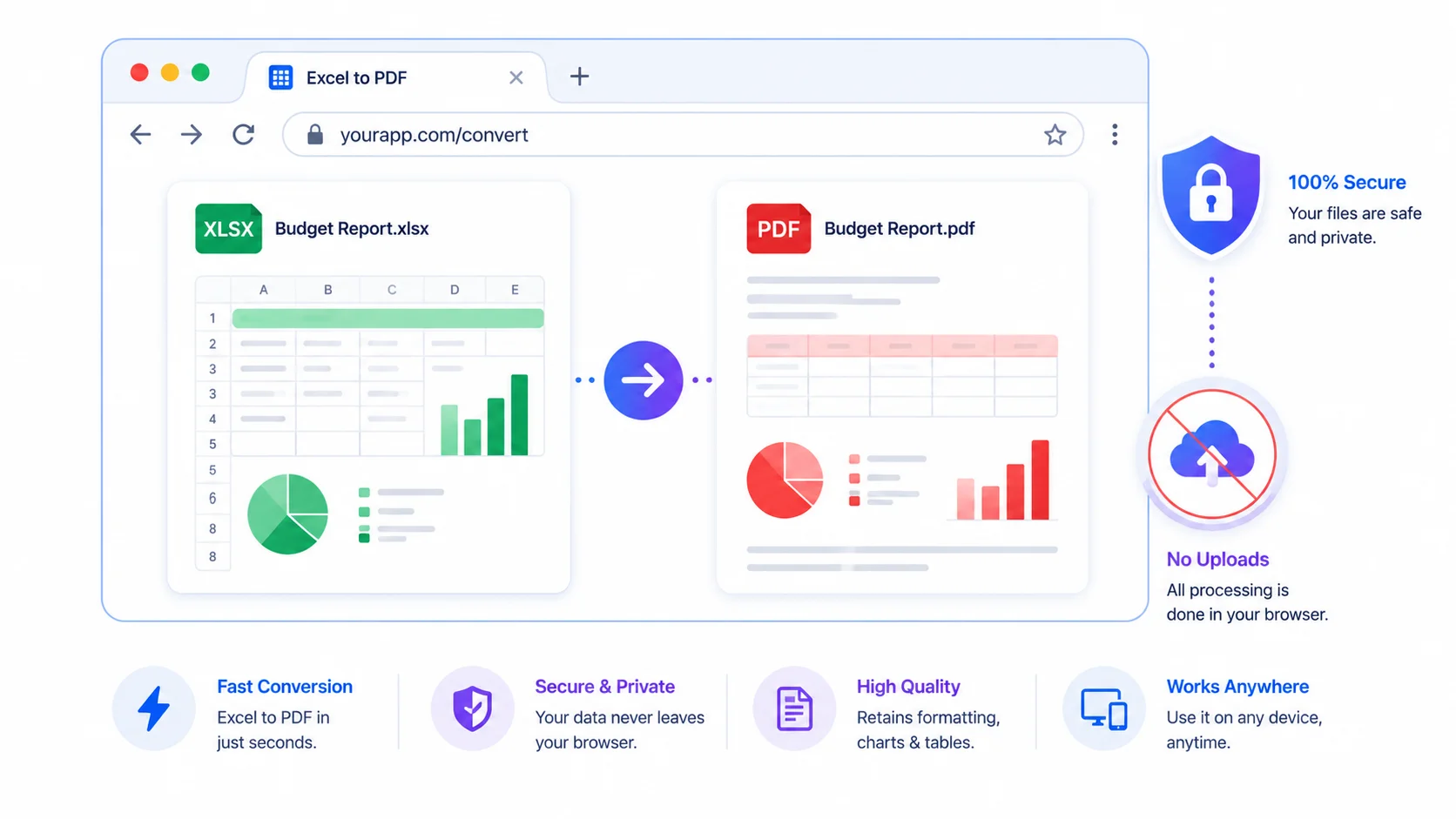
Task: Click the padlock icon in the address bar
Action: [315, 135]
